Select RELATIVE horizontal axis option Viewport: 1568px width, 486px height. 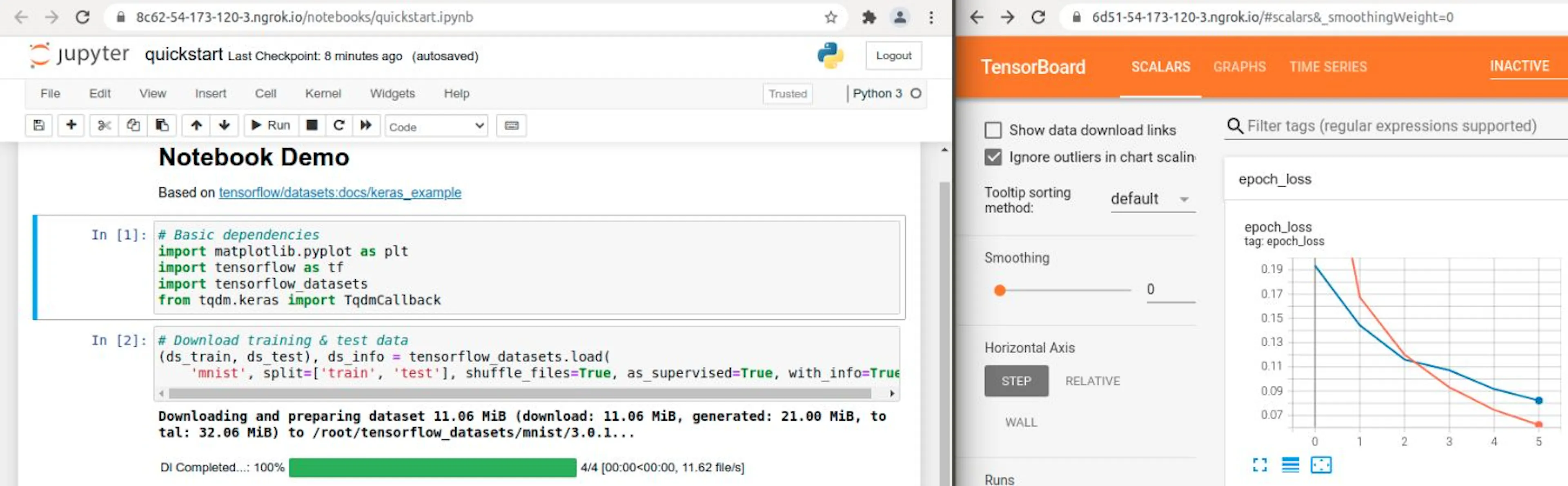tap(1092, 381)
